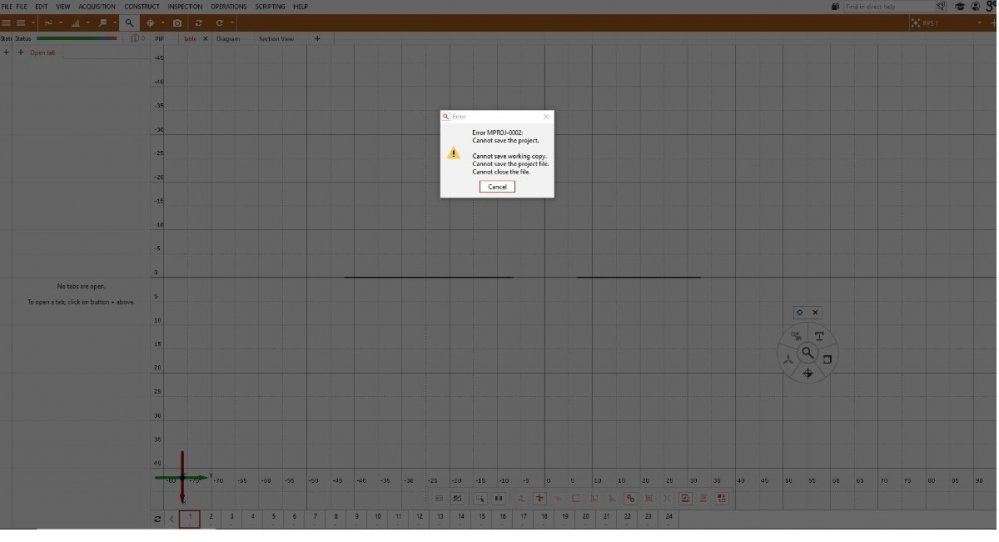The image size is (999, 542).
Task: Close the radial navigation widget
Action: click(x=815, y=312)
